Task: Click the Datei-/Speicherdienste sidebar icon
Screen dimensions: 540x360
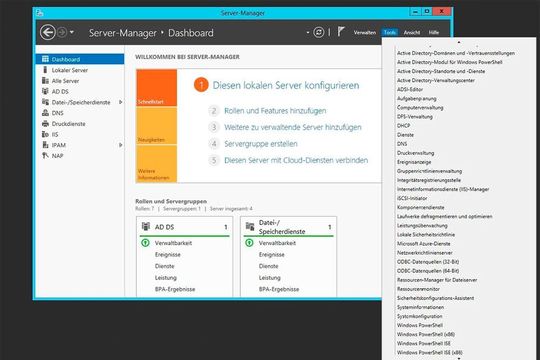Action: [45, 102]
